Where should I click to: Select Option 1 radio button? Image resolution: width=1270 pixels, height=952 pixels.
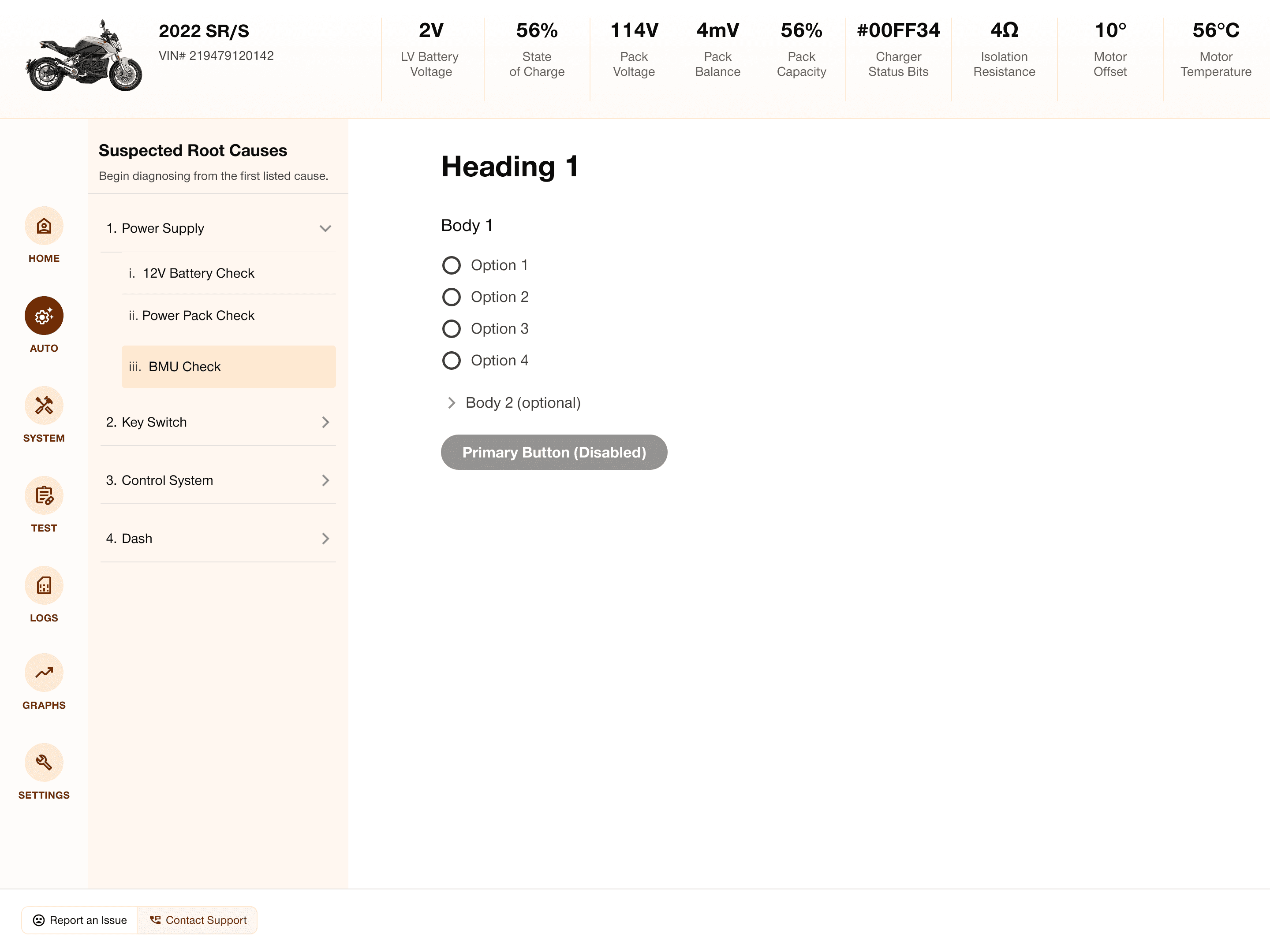pos(451,265)
